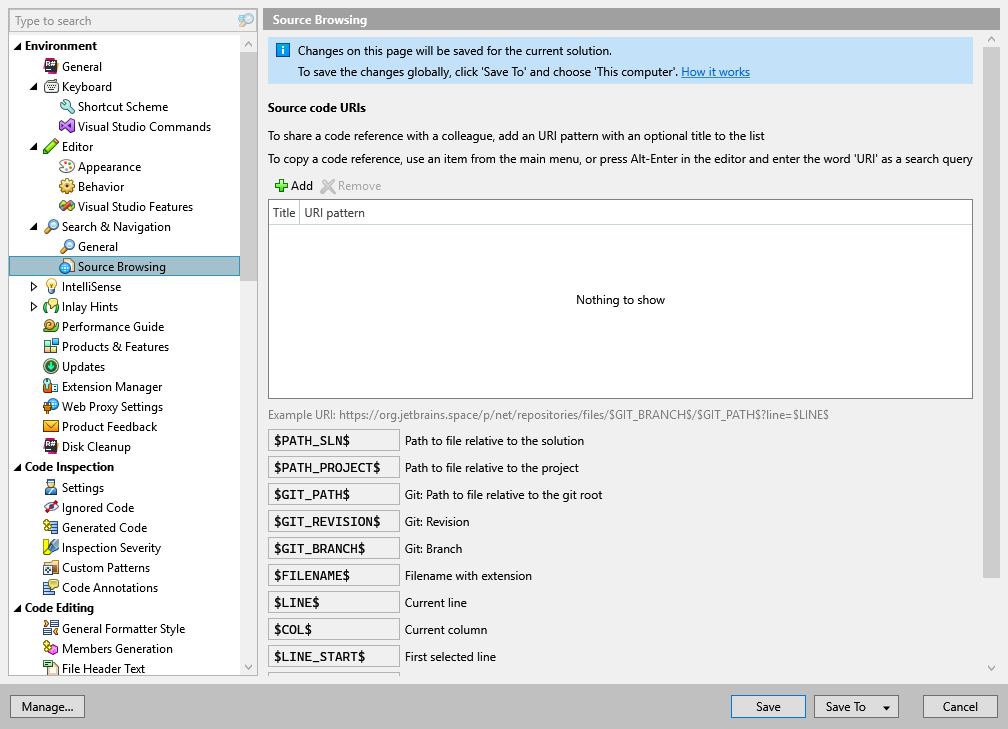
Task: Click the $GIT_REVISION$ macro box
Action: pyautogui.click(x=334, y=521)
